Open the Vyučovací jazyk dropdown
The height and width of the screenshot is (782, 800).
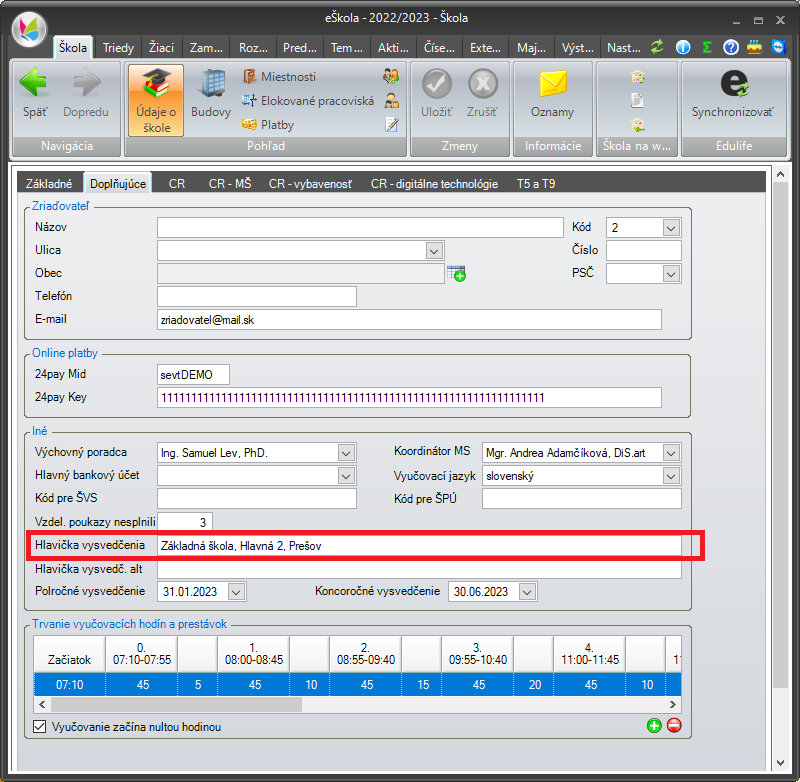coord(671,476)
